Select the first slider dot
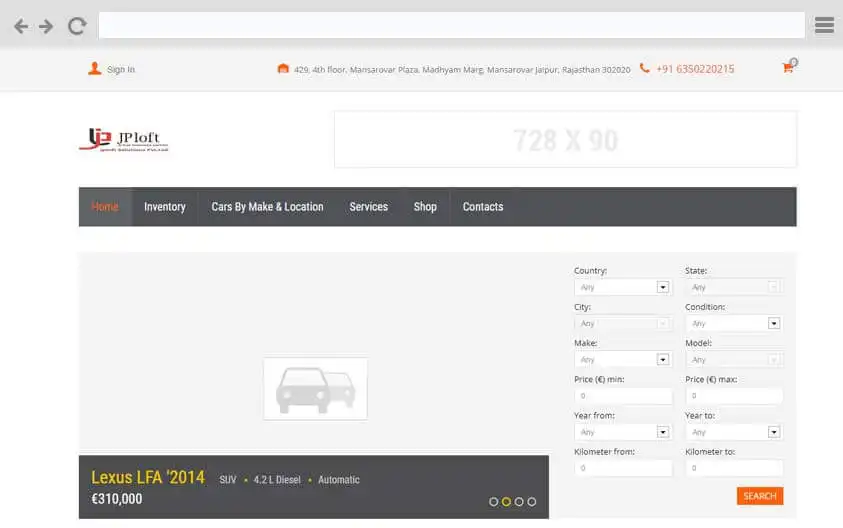This screenshot has height=528, width=843. [494, 502]
